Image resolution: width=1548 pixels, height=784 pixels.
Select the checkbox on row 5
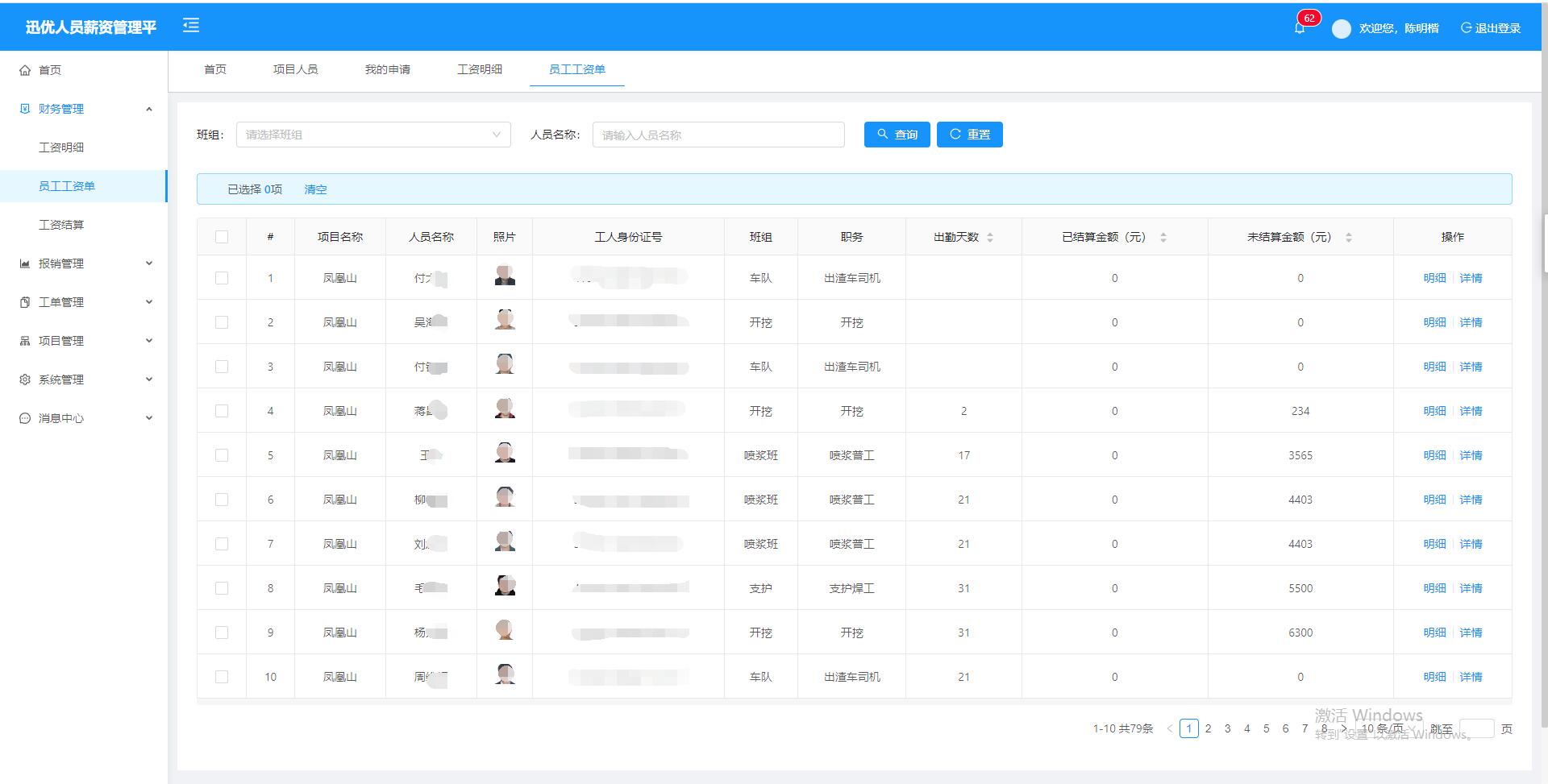(x=222, y=454)
